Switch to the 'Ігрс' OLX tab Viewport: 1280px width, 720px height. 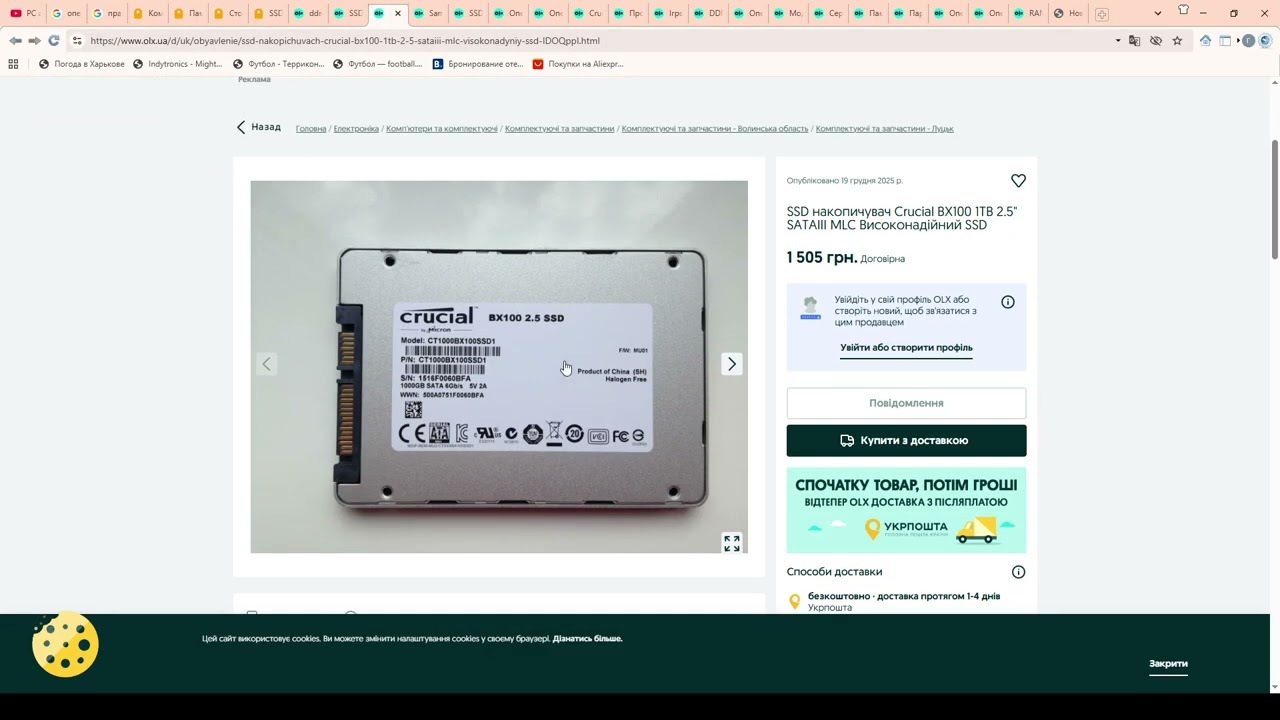tap(669, 14)
